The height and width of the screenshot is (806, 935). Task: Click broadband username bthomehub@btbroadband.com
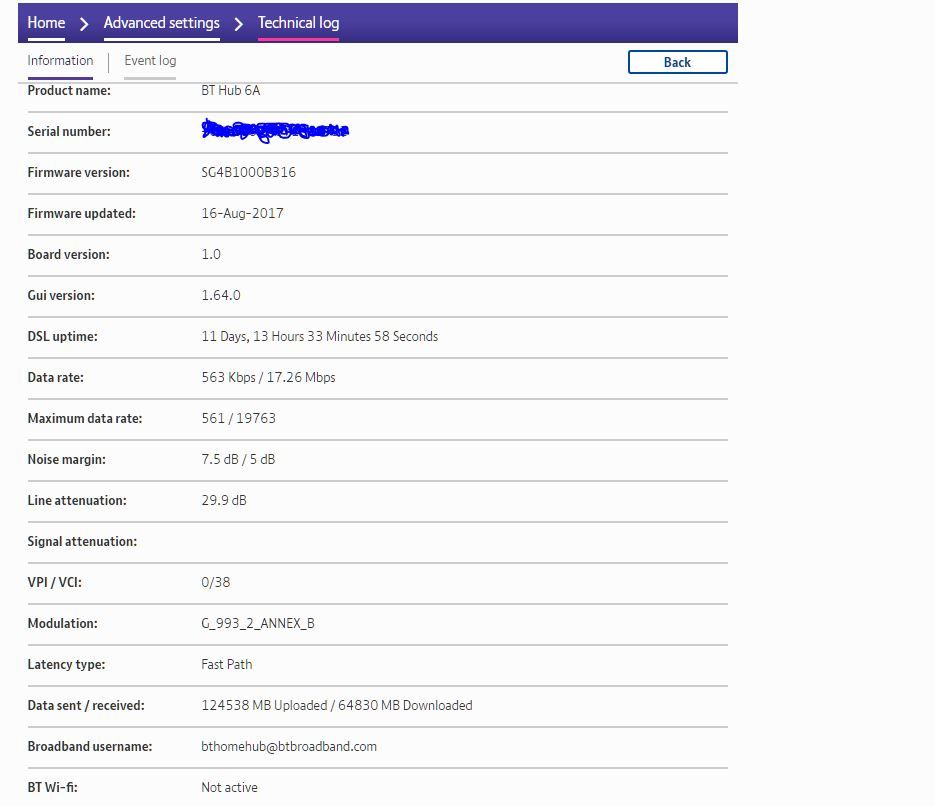tap(289, 747)
